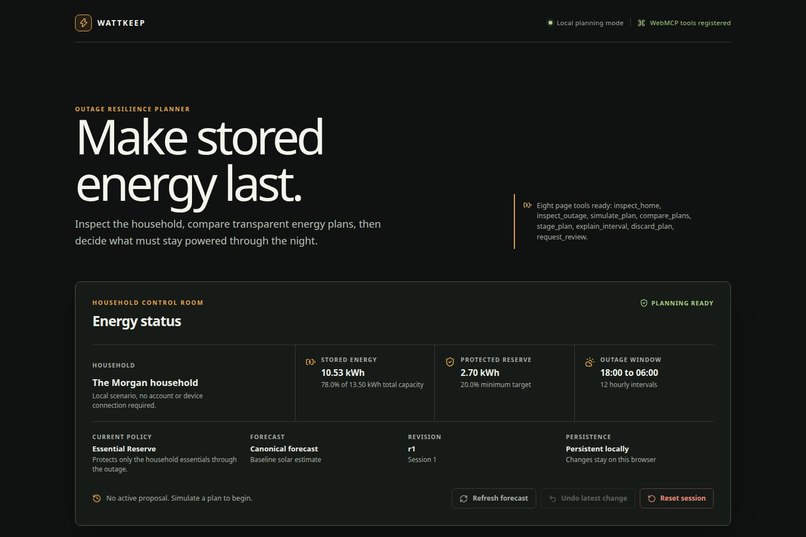The image size is (806, 537).
Task: Click the Undo latest change button
Action: [x=588, y=498]
